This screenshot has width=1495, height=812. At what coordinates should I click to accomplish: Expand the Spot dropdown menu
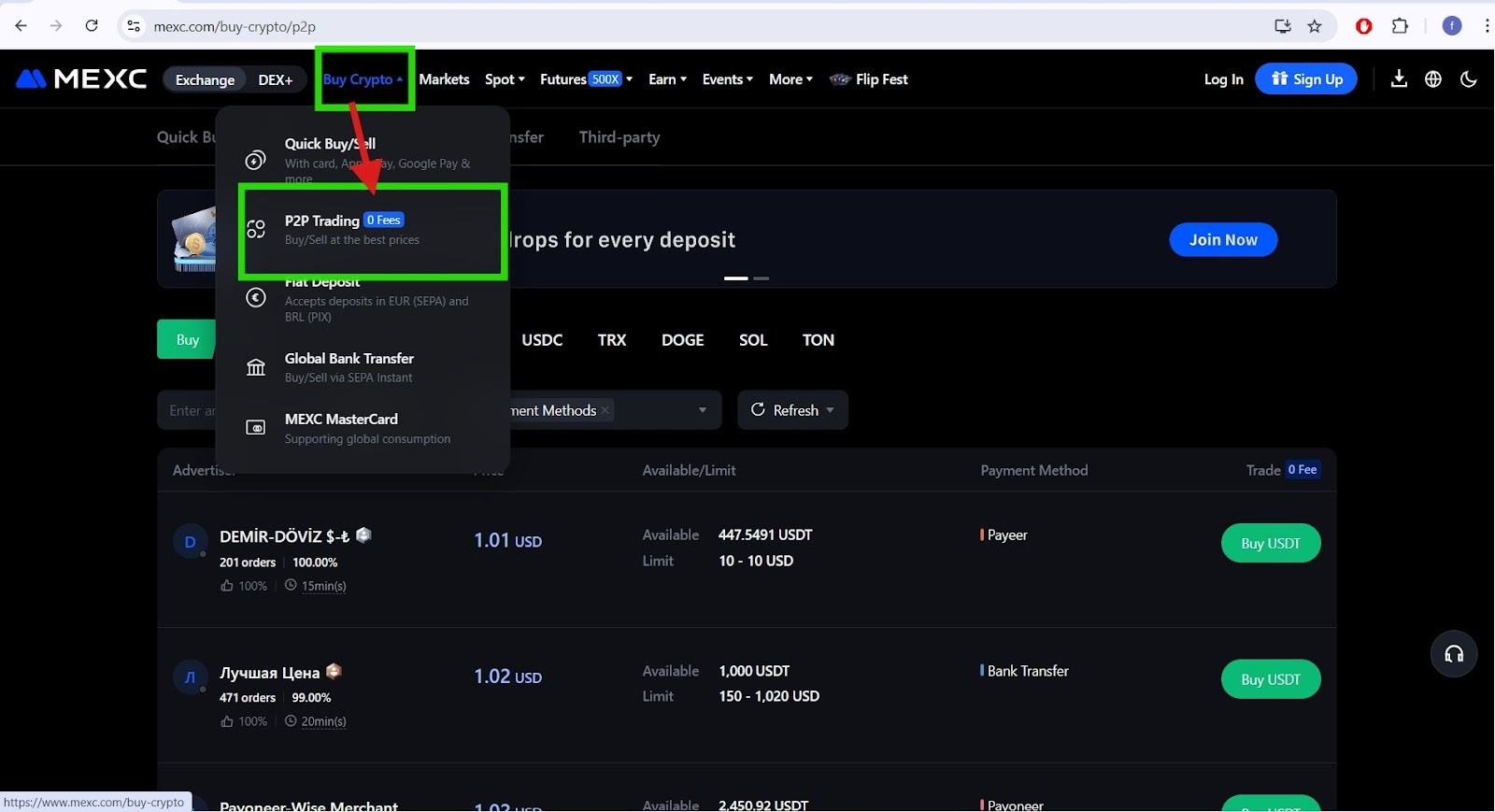pyautogui.click(x=505, y=79)
